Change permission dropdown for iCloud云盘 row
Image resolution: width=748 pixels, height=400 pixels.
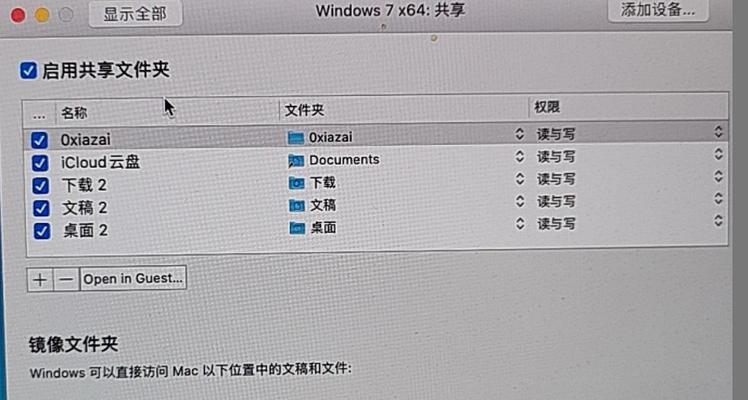point(718,154)
